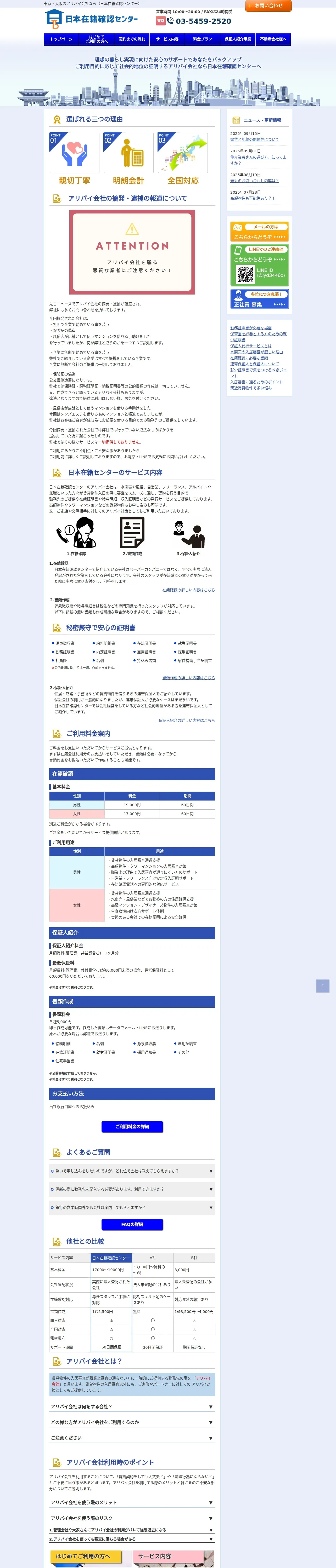Click the 19,000円 cell in the fee table
Screen dimensions: 336x1568
132,805
